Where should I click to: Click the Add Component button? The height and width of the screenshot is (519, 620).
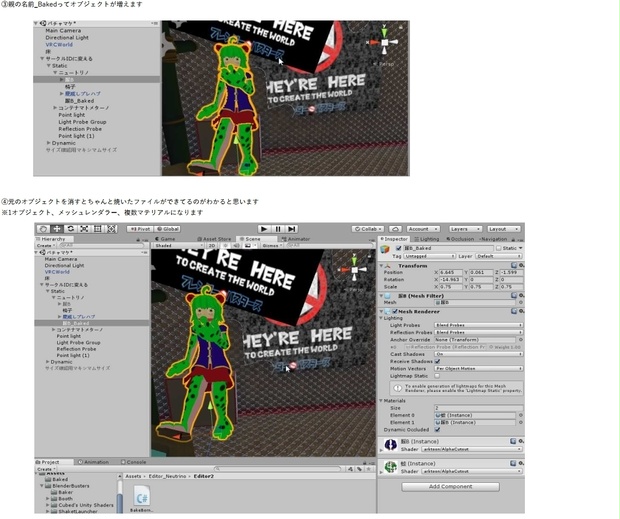point(451,487)
